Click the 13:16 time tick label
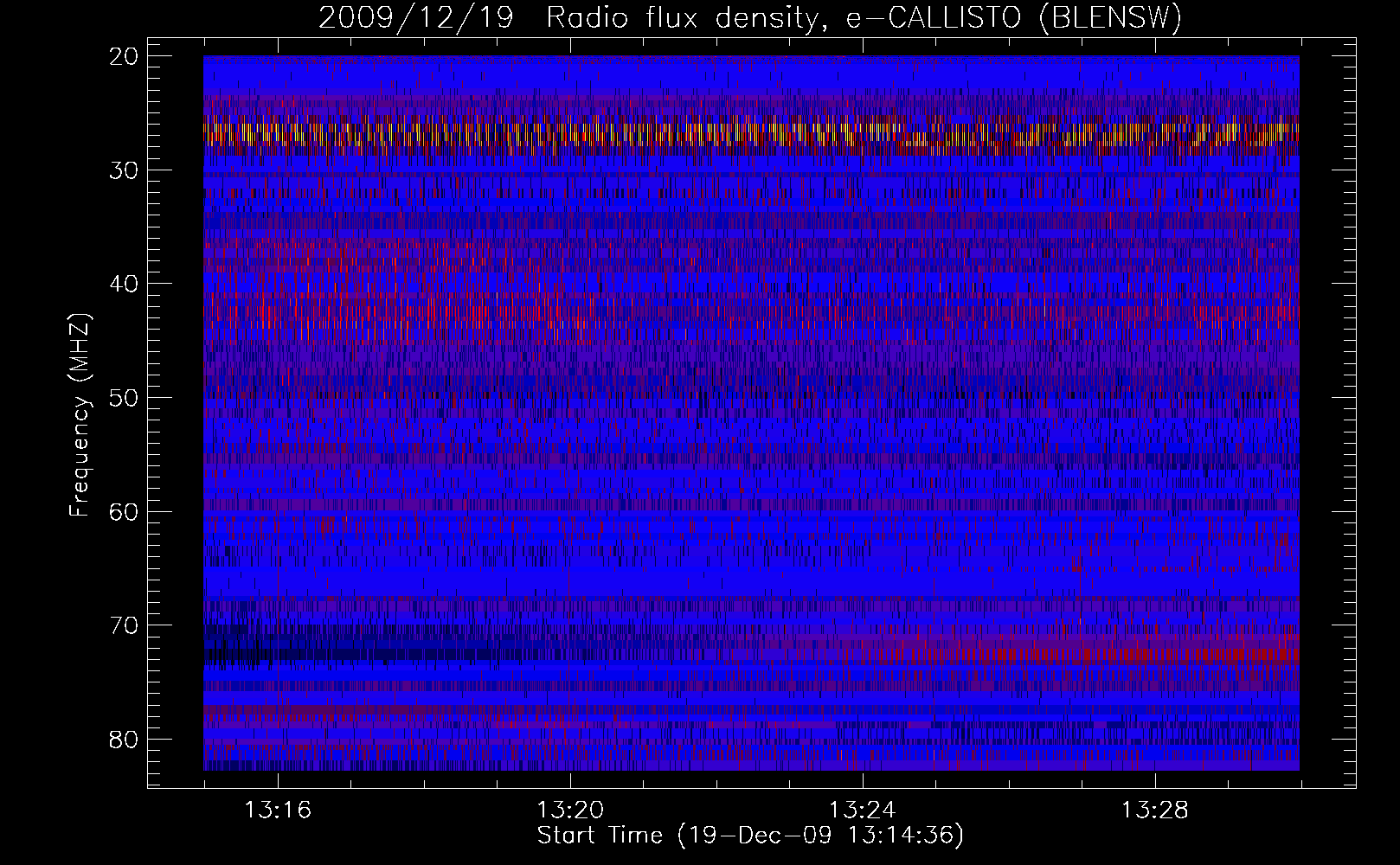 click(x=278, y=811)
